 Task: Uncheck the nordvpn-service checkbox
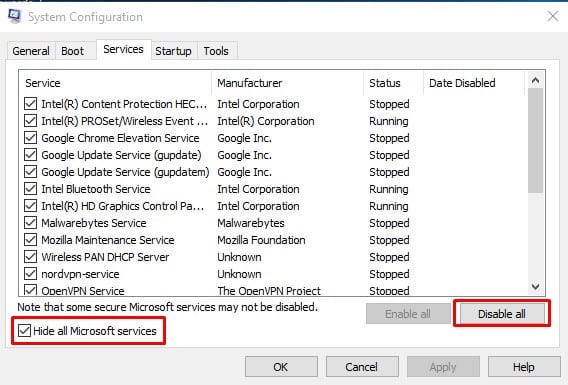(30, 274)
